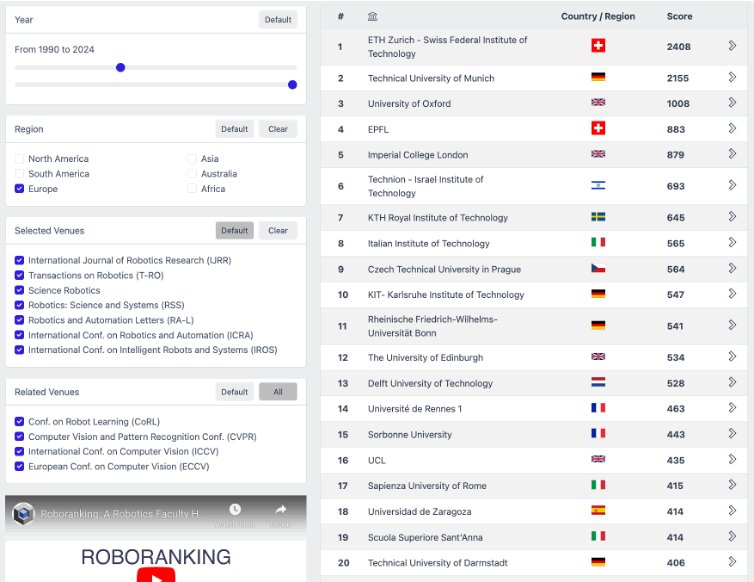Click the French flag beside Sorbonne University
The image size is (754, 582).
tap(598, 433)
